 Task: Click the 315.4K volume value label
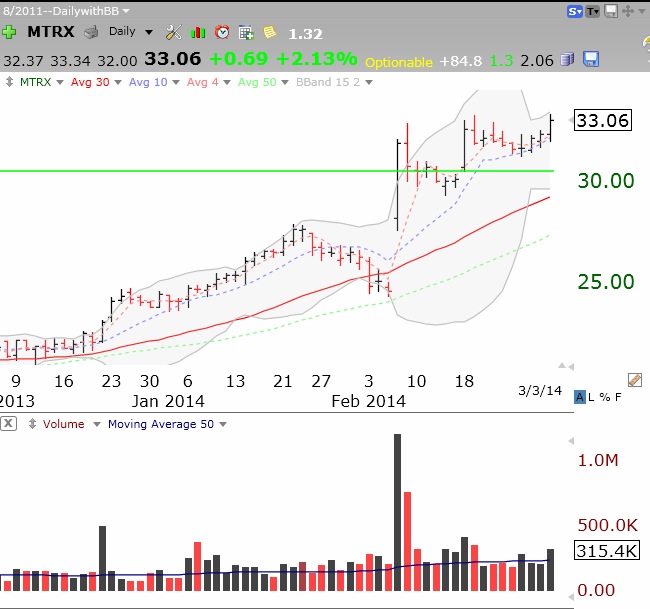tap(606, 551)
